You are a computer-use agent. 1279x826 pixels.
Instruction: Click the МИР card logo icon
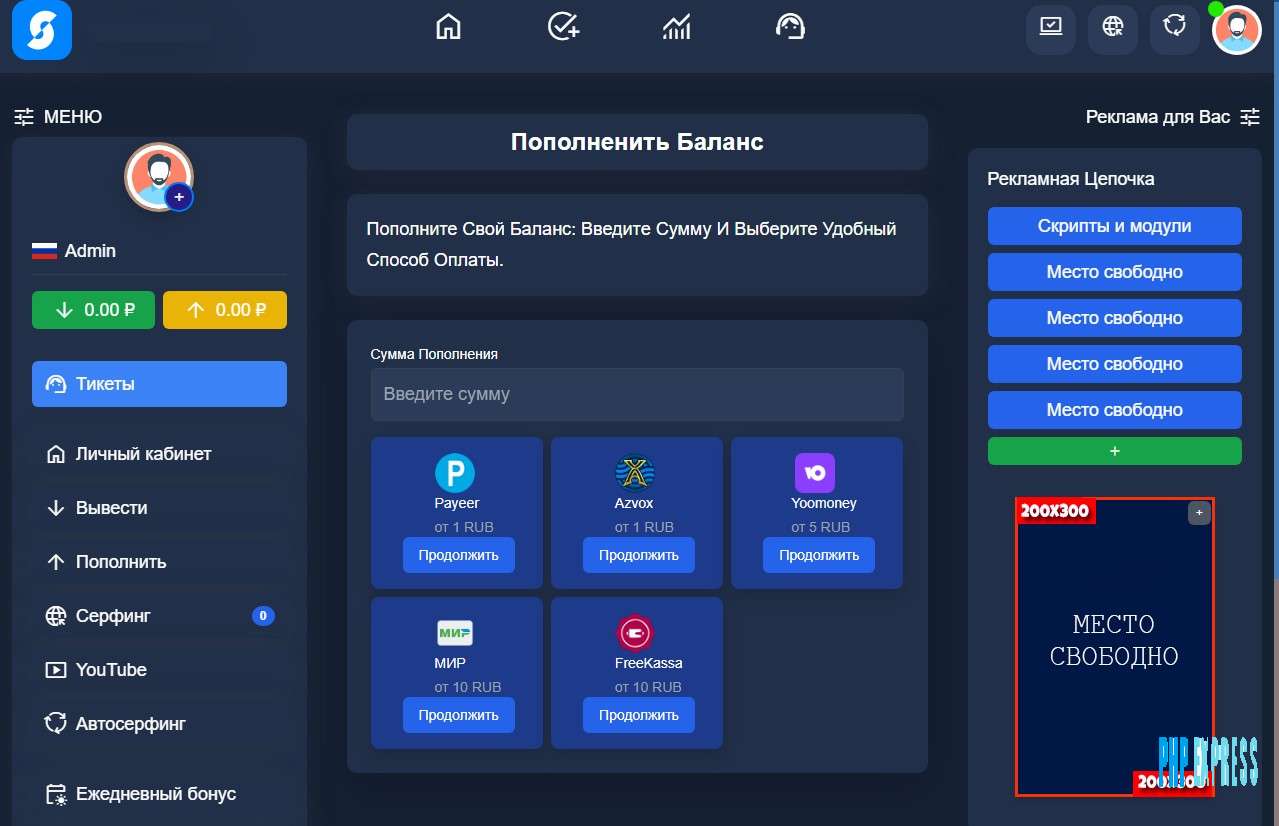tap(455, 633)
